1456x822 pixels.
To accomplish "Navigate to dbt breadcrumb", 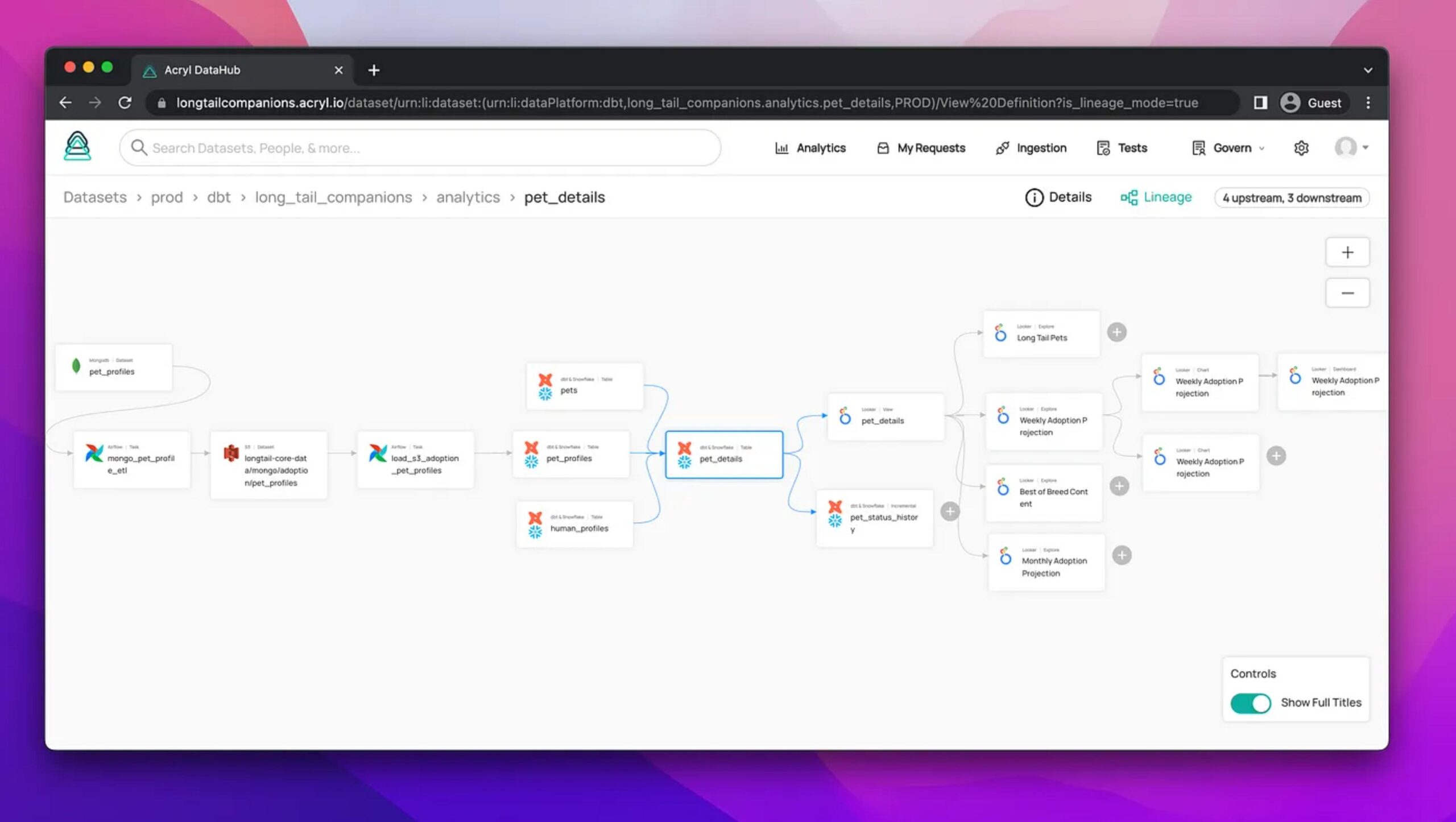I will pyautogui.click(x=218, y=197).
